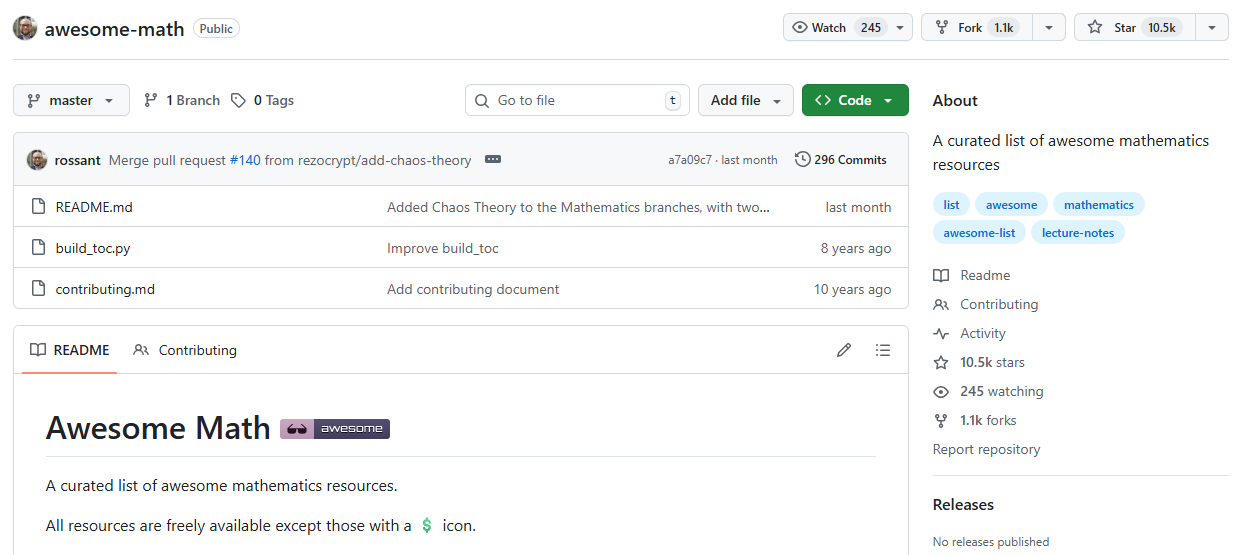The height and width of the screenshot is (555, 1244).
Task: Open rossant's profile link
Action: tap(77, 160)
